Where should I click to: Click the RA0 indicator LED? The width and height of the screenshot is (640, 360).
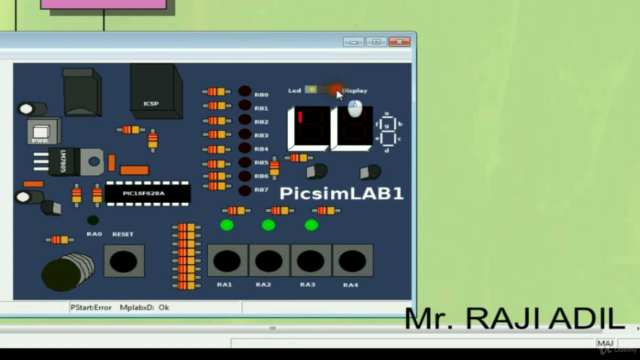pyautogui.click(x=93, y=220)
